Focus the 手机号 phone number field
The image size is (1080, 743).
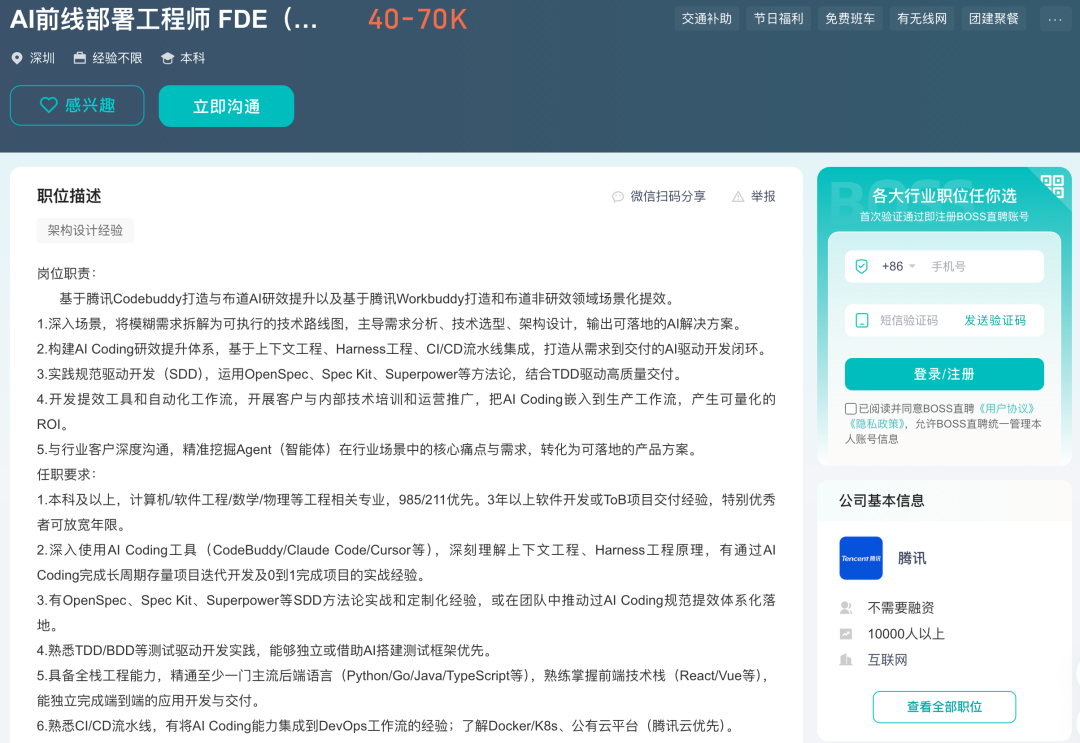(x=983, y=266)
